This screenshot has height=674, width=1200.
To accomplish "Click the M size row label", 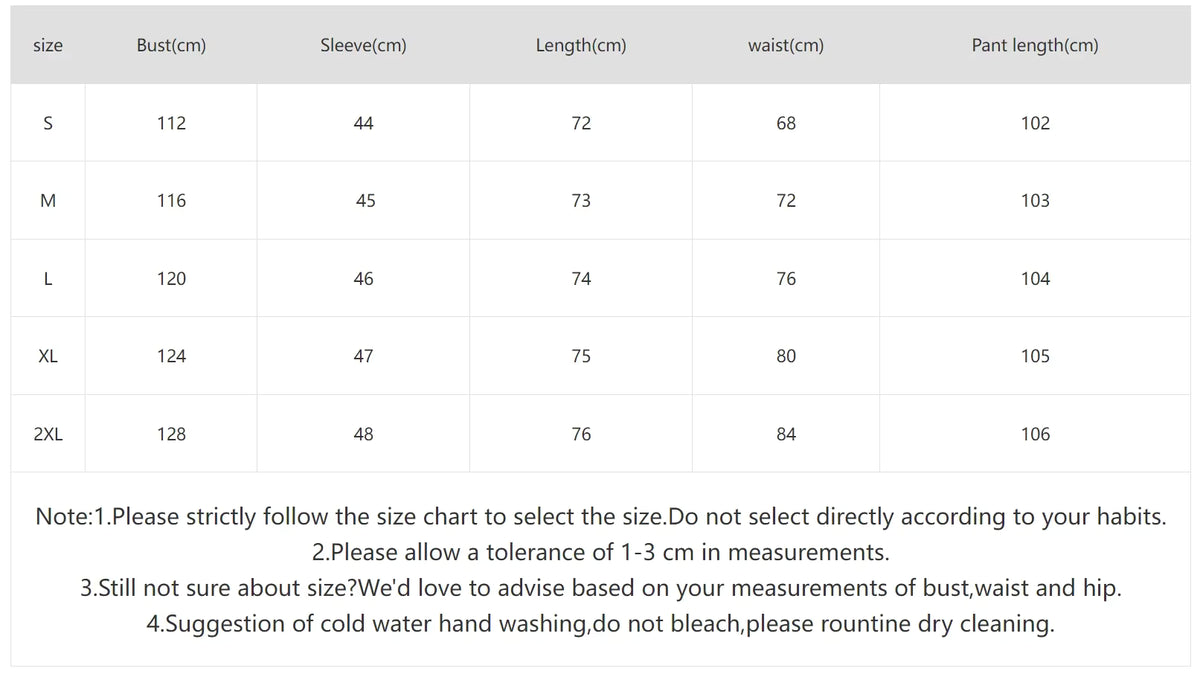I will (x=48, y=201).
